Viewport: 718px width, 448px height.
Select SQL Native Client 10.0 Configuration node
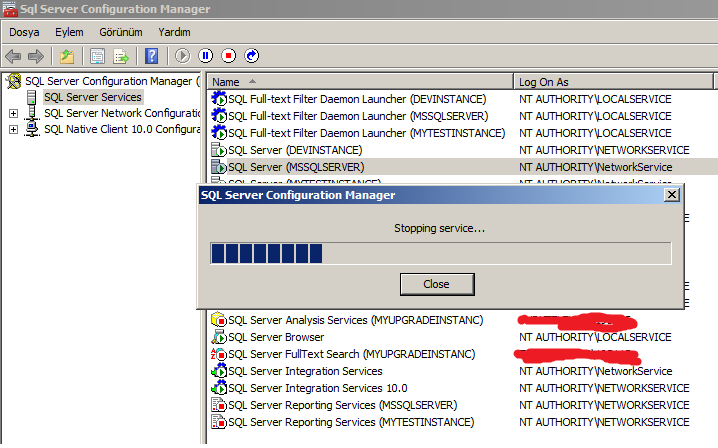(x=122, y=129)
